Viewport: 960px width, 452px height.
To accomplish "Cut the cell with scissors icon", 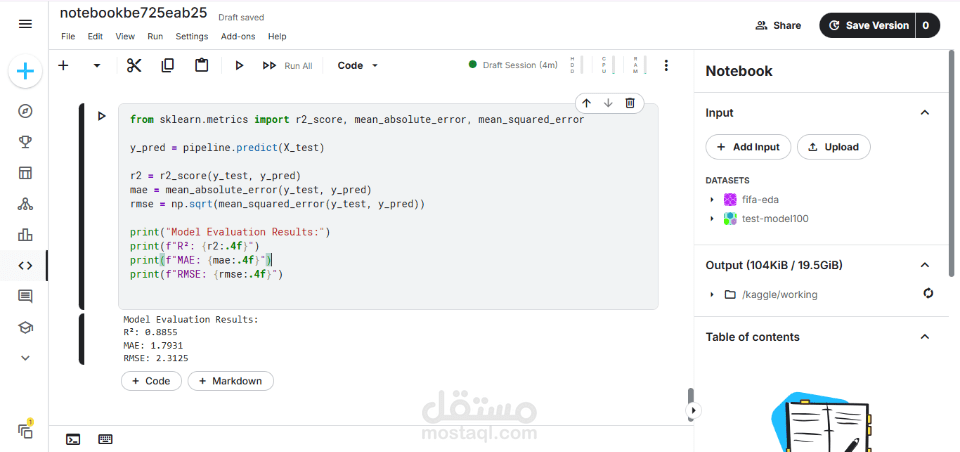I will tap(134, 65).
